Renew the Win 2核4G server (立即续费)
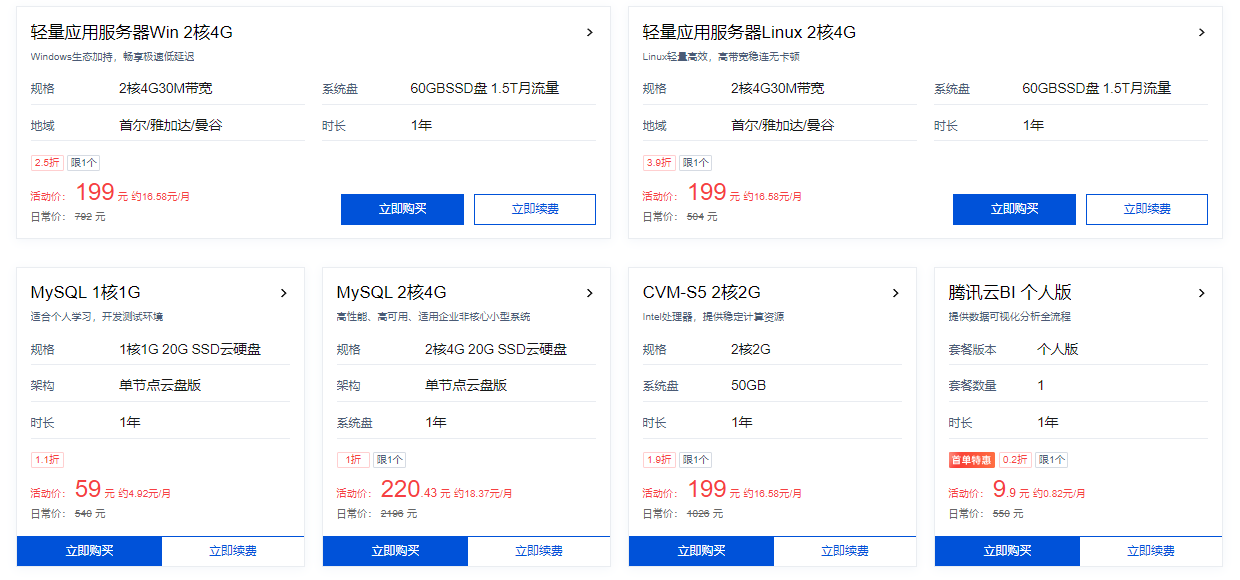 (x=535, y=209)
